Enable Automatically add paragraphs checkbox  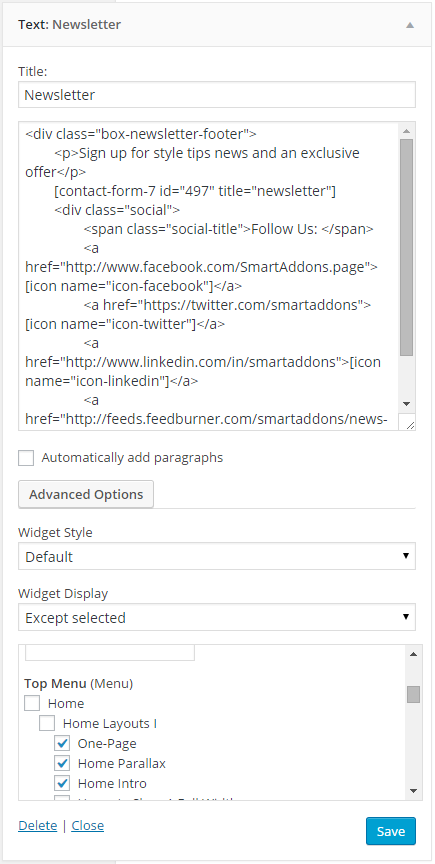(x=26, y=458)
